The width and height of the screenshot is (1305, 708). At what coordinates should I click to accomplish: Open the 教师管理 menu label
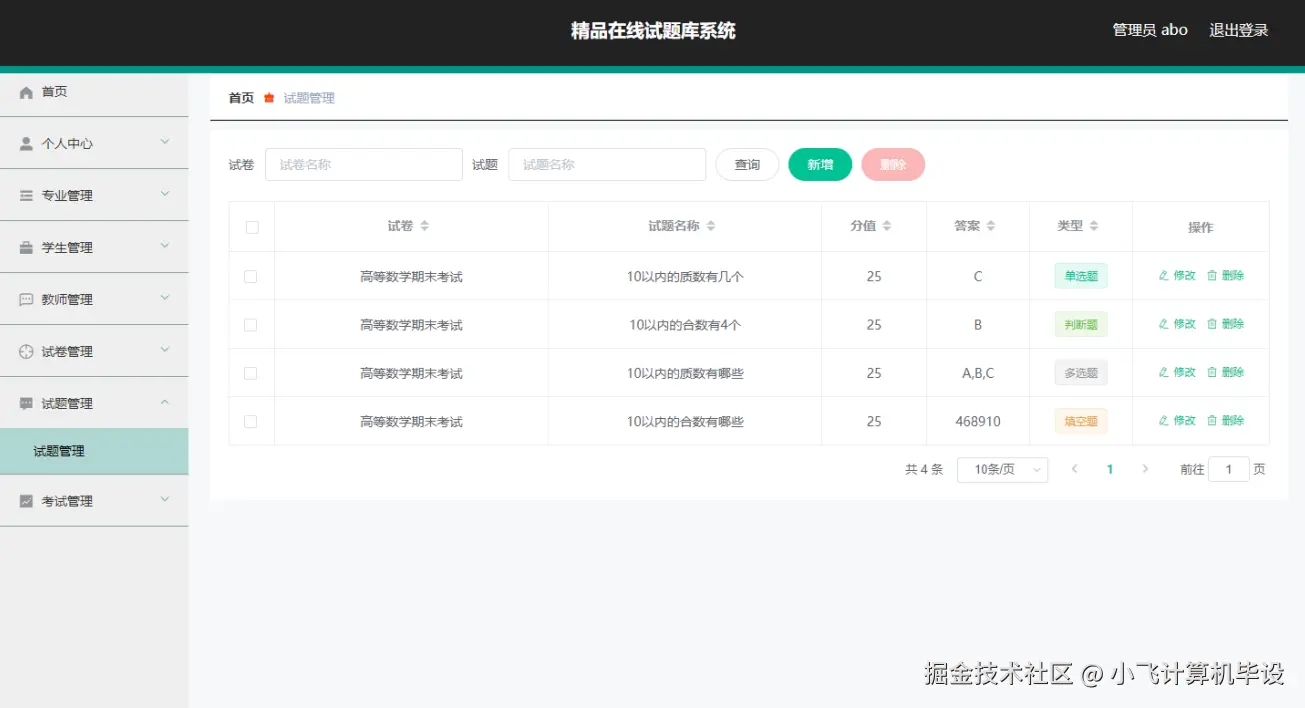pos(67,300)
